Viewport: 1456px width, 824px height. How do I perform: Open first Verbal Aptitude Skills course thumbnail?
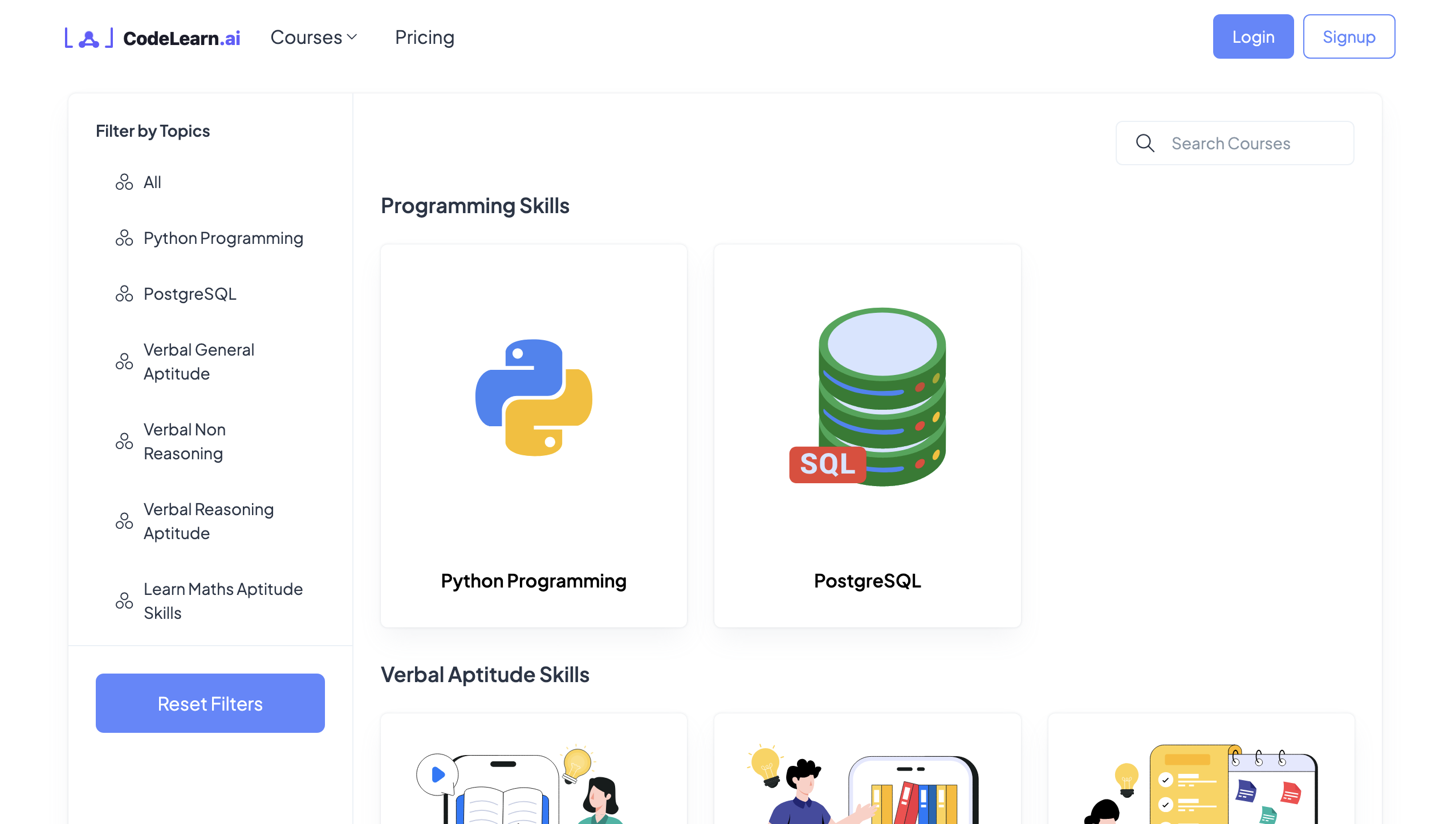(534, 769)
